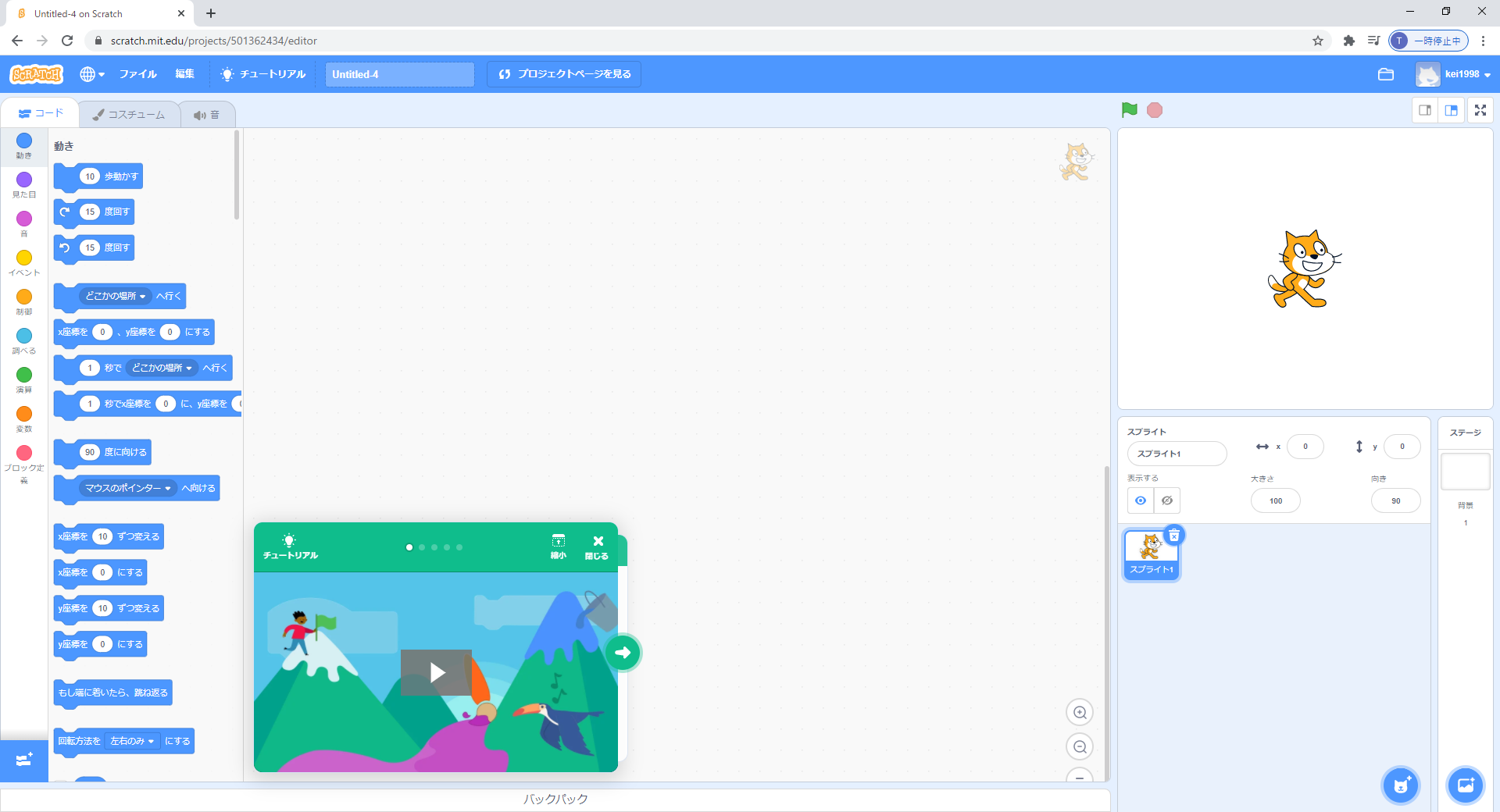This screenshot has width=1500, height=812.
Task: Switch to the コスチューム tab
Action: pos(129,115)
